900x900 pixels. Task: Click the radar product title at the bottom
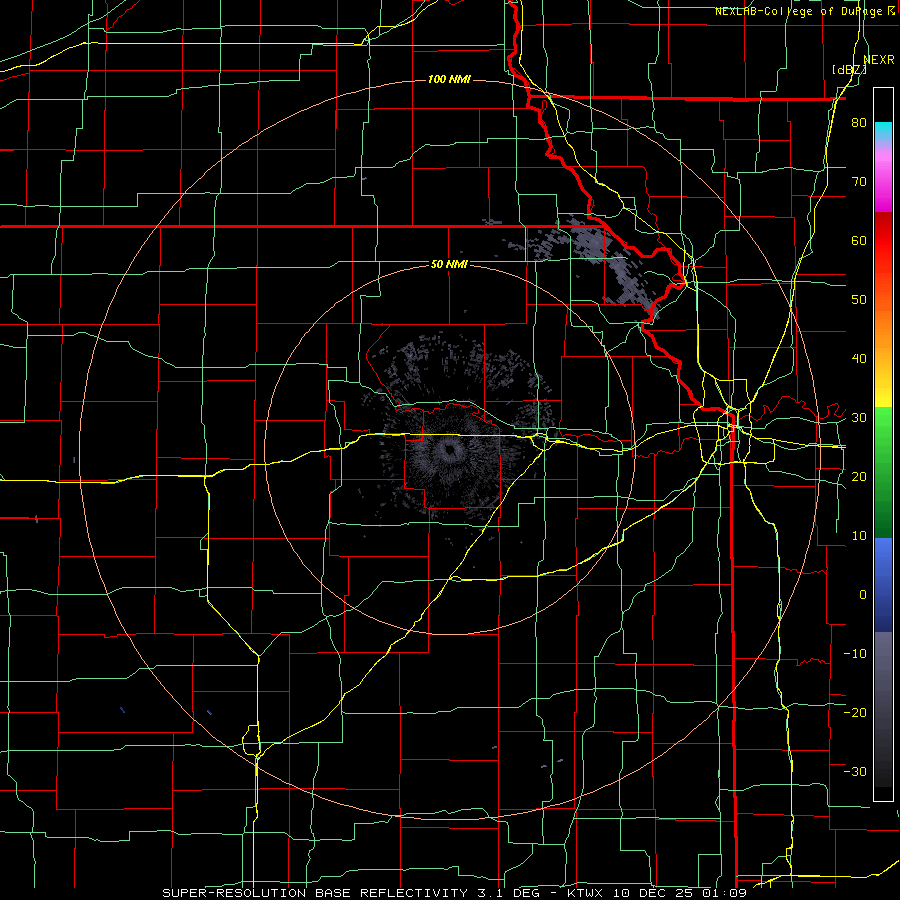tap(454, 893)
